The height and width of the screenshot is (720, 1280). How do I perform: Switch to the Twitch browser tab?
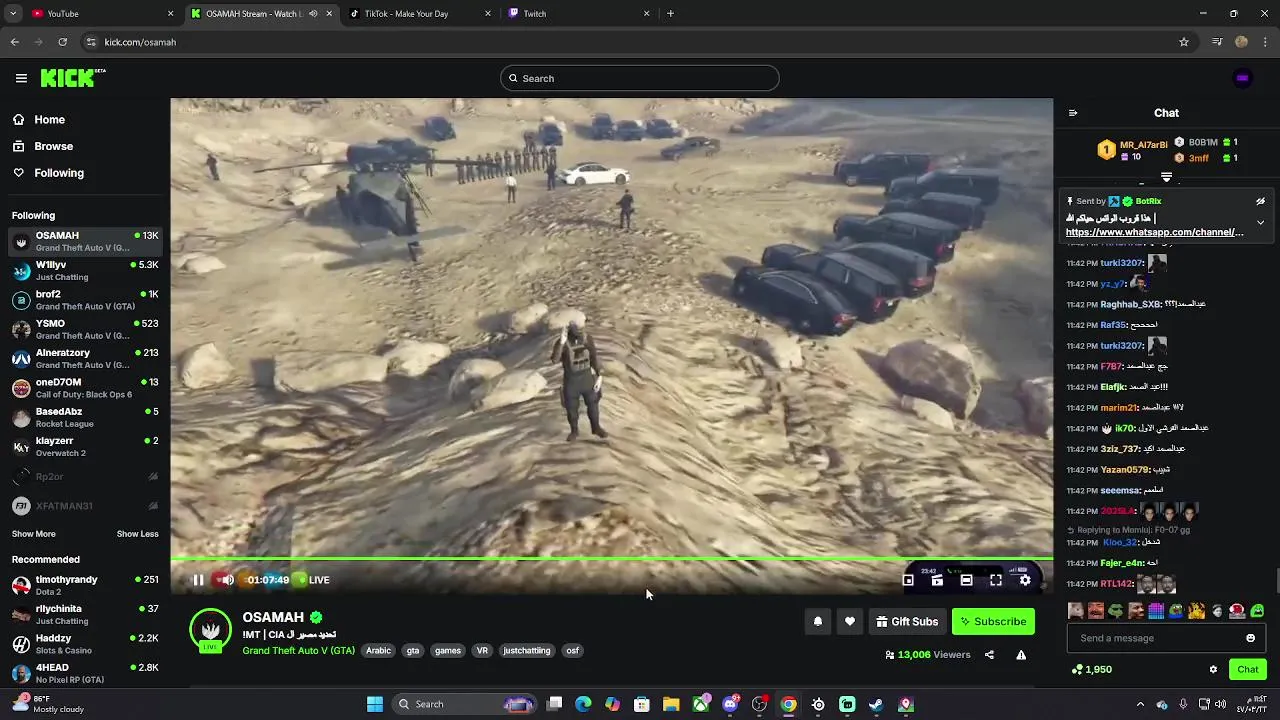point(579,14)
